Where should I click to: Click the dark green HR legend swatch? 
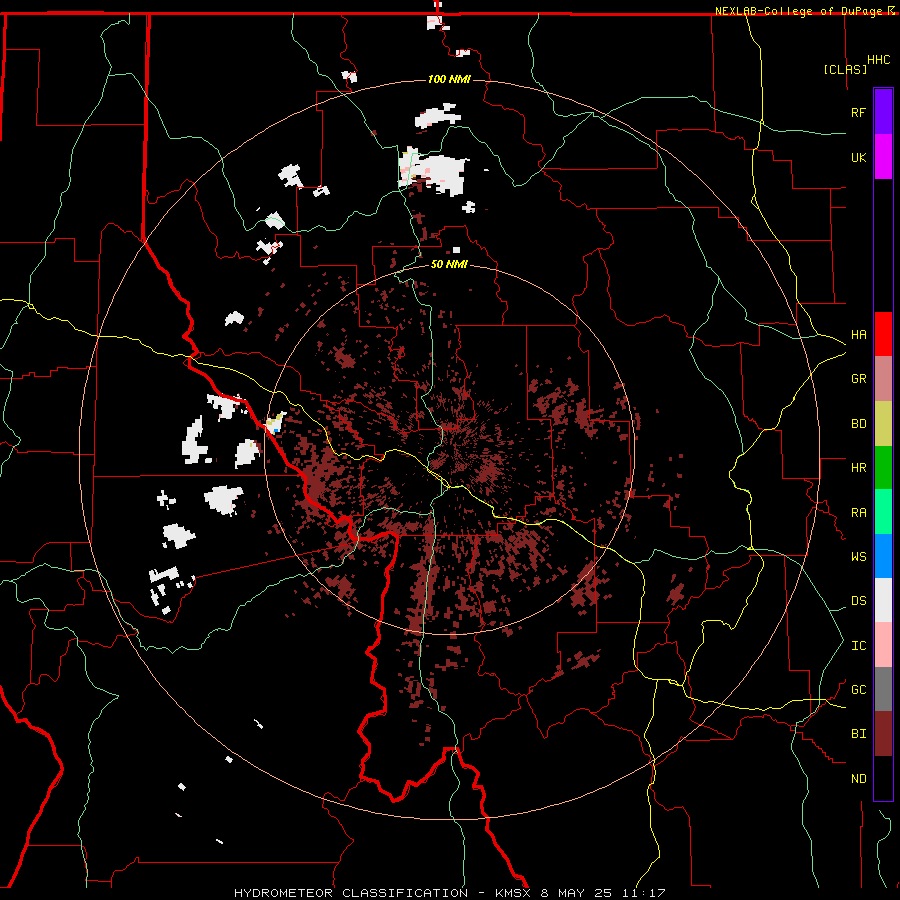tap(883, 468)
